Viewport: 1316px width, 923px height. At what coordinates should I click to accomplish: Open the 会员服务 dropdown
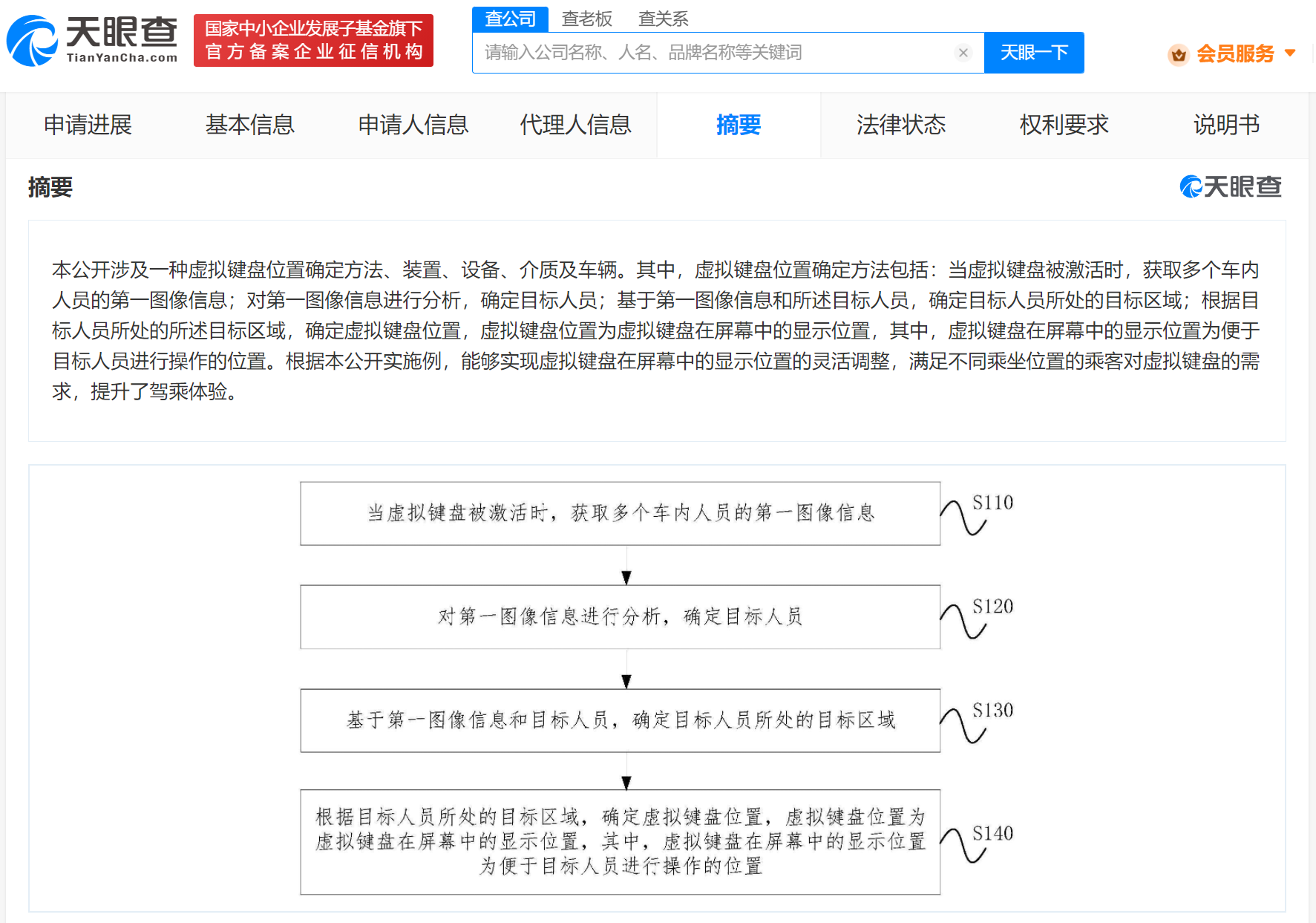click(x=1234, y=54)
